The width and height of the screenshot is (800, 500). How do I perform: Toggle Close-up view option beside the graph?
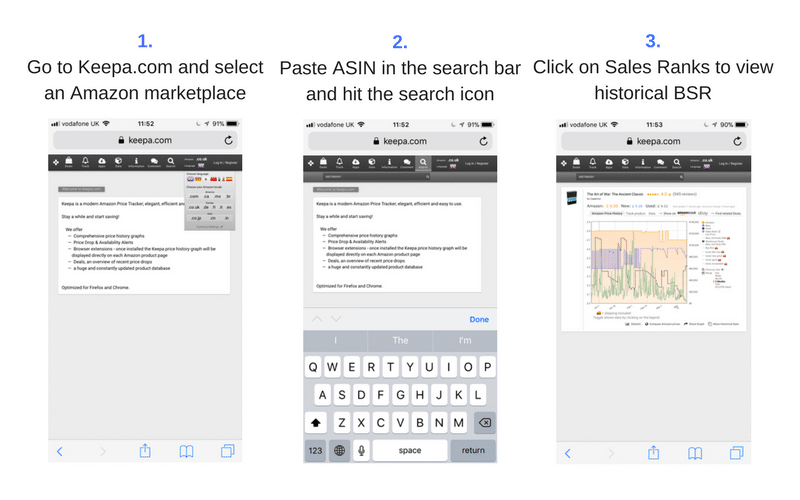click(713, 269)
